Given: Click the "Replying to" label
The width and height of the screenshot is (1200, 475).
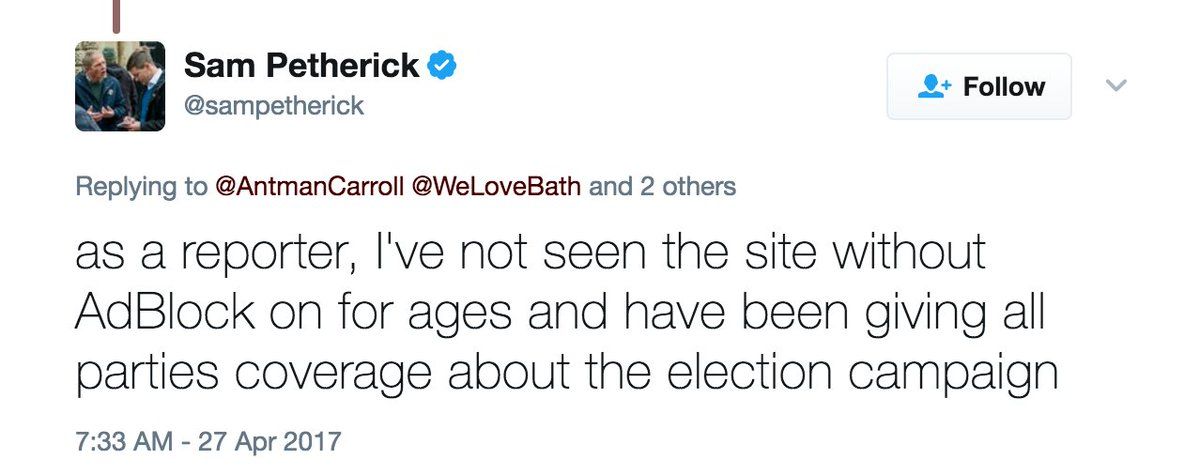Looking at the screenshot, I should [x=142, y=187].
